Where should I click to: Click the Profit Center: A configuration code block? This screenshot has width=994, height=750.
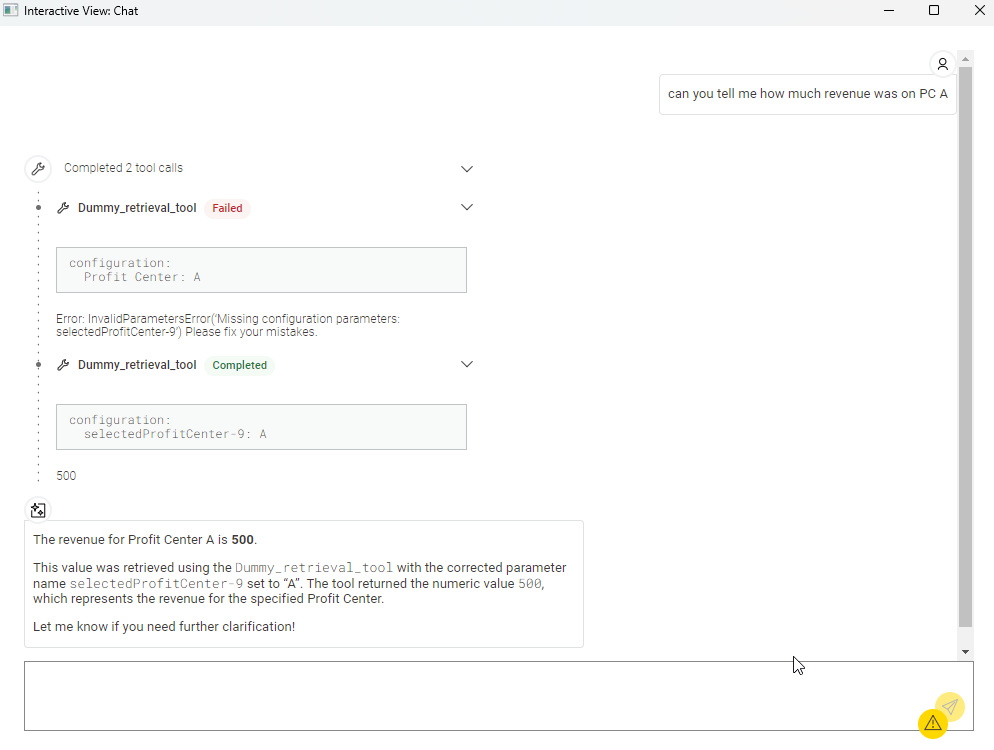coord(261,270)
